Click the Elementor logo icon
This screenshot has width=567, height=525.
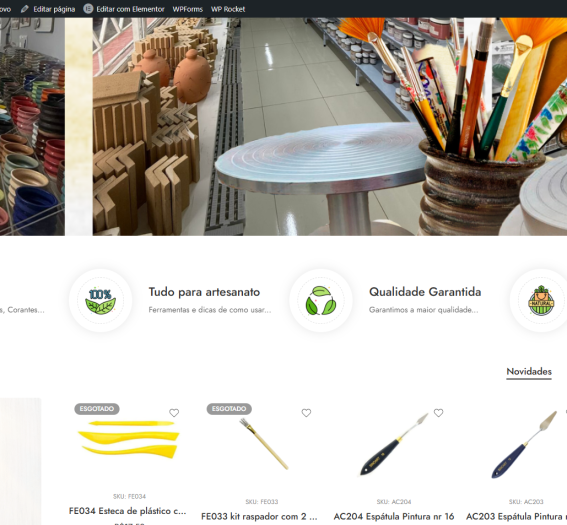[x=88, y=9]
